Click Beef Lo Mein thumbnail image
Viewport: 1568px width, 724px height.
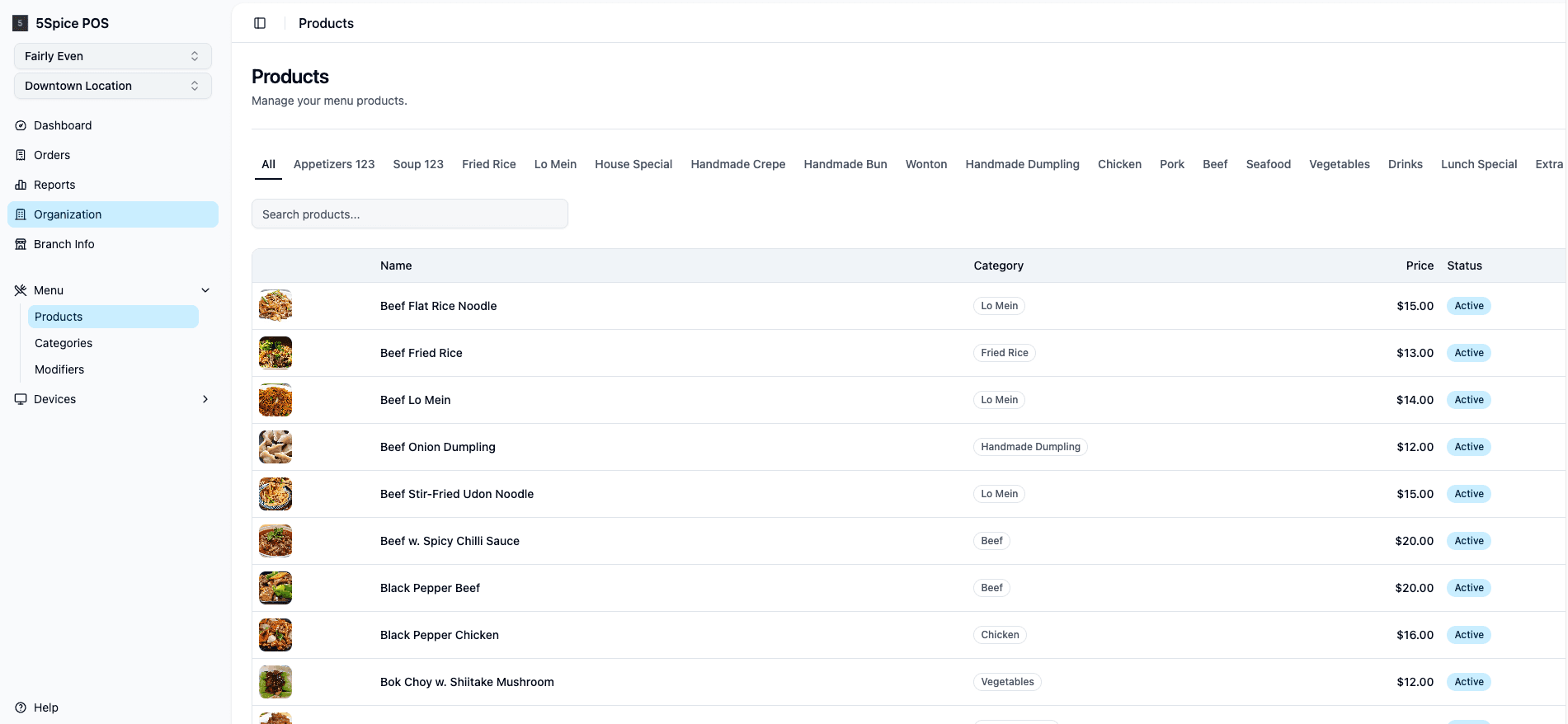pos(275,400)
